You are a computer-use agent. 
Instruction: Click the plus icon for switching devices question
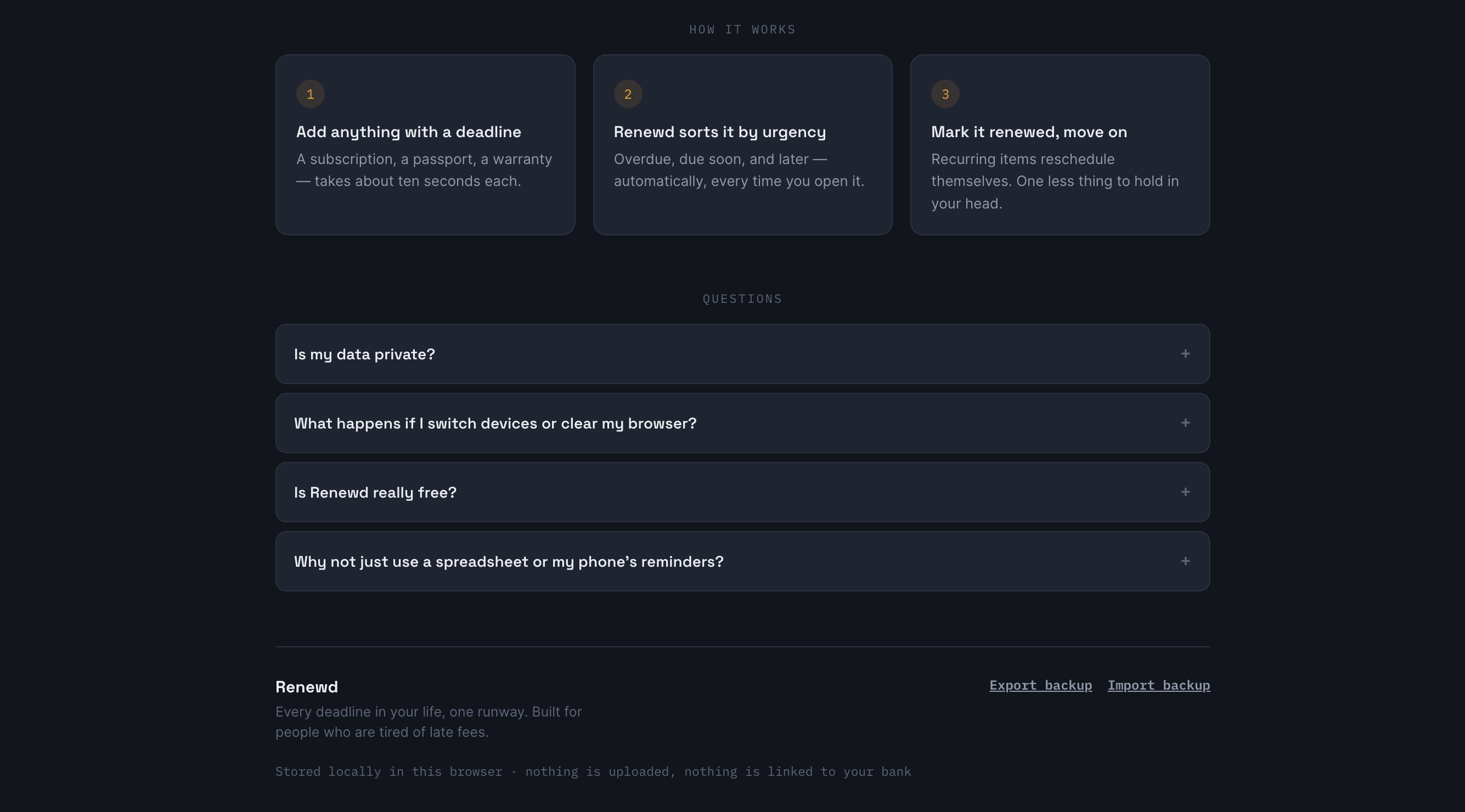tap(1185, 423)
